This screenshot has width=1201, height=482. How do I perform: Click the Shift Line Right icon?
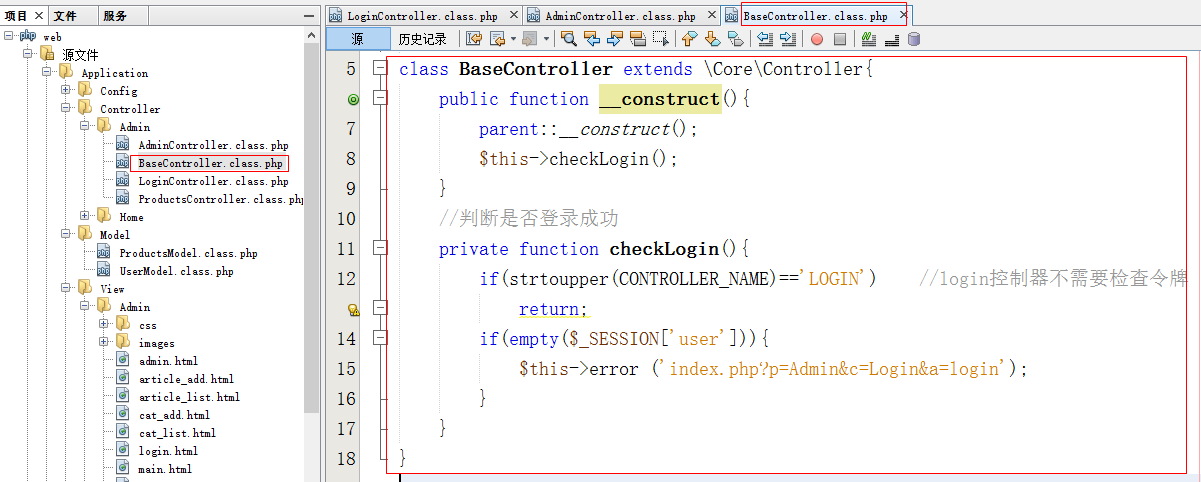(x=788, y=39)
